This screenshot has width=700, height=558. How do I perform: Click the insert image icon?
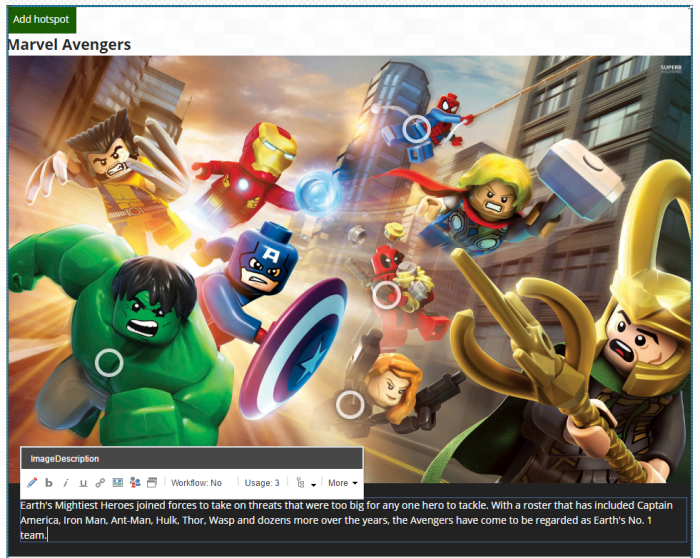pyautogui.click(x=117, y=483)
